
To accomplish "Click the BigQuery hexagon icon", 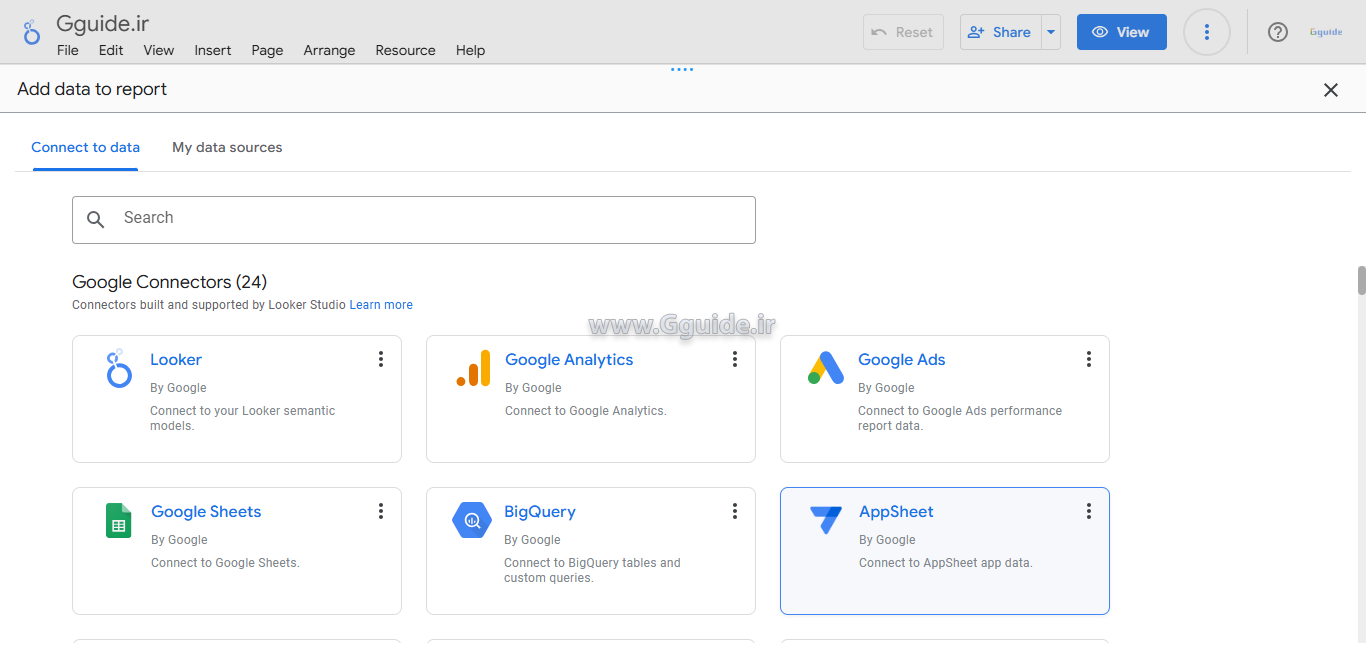I will 472,520.
